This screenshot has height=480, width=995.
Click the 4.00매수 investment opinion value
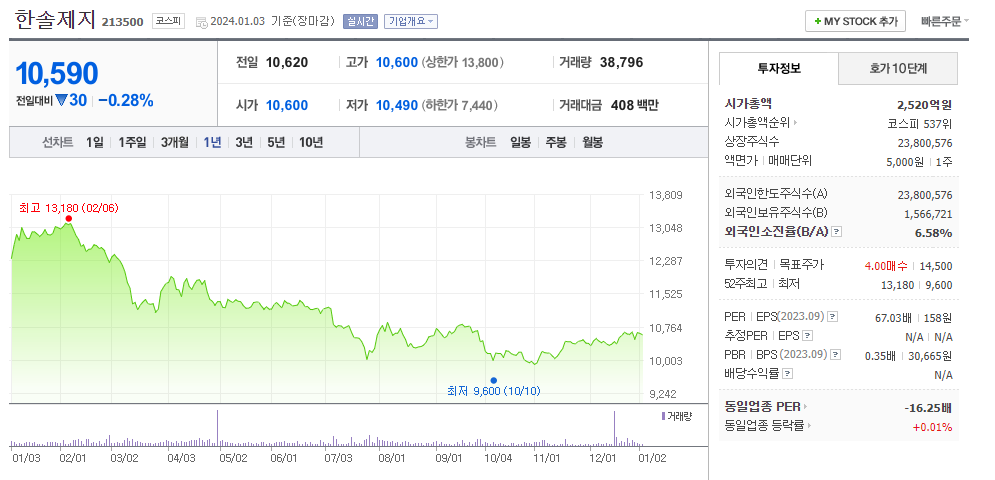click(885, 265)
